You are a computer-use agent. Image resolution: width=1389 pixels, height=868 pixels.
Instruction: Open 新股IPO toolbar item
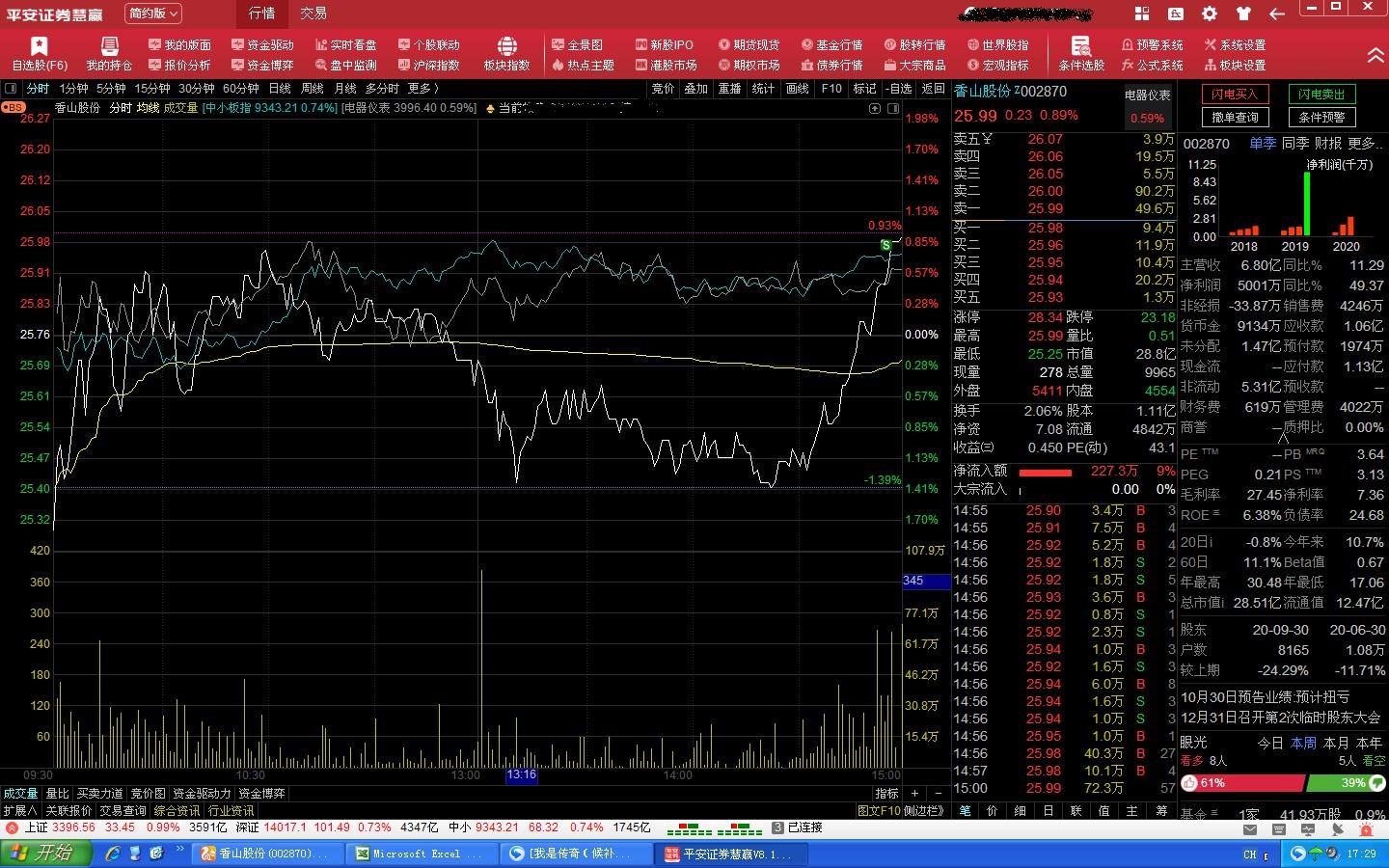click(x=665, y=44)
